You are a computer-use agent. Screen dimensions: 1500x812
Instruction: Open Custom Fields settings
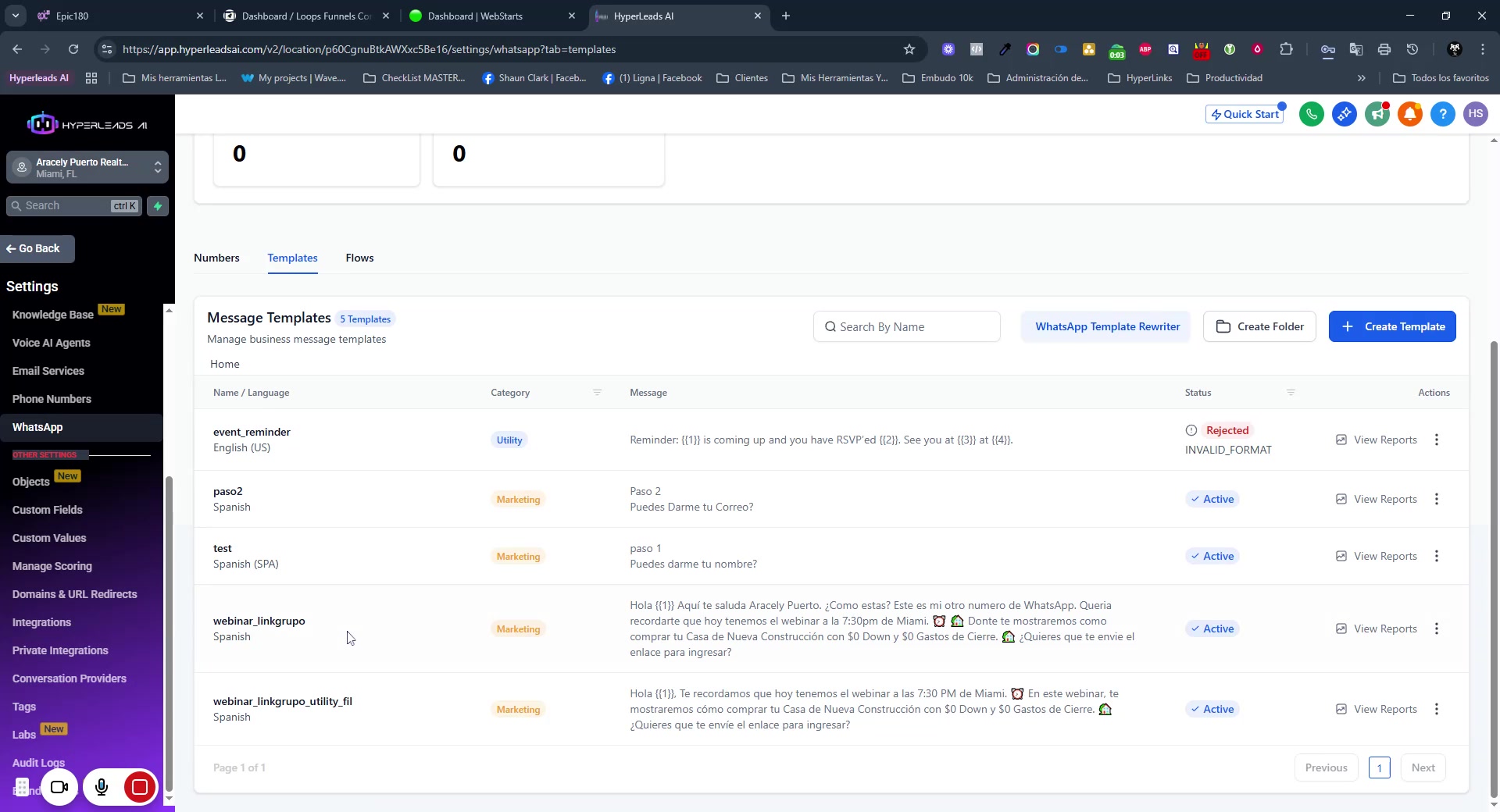[x=47, y=510]
